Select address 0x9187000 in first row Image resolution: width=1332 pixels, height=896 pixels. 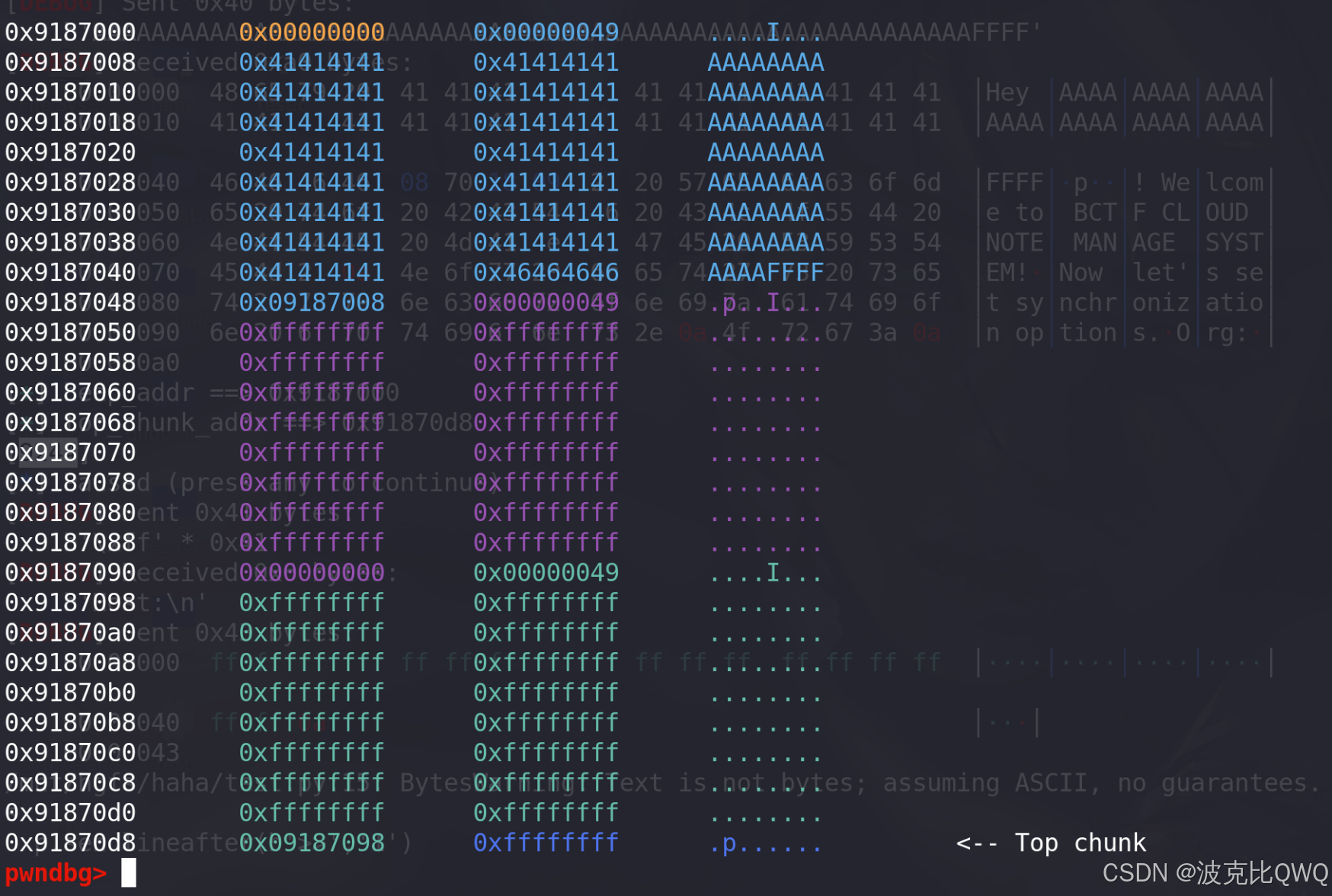(70, 32)
